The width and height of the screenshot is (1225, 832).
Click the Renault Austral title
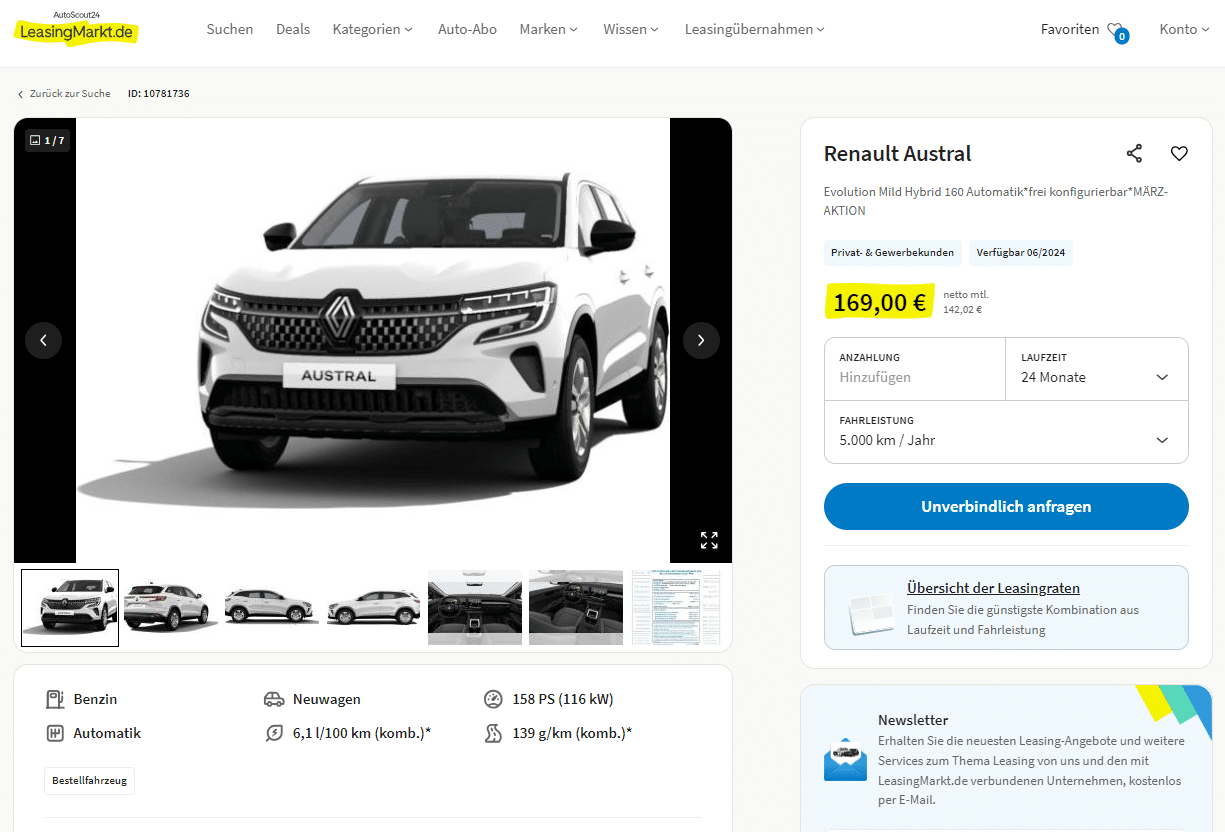[x=897, y=153]
